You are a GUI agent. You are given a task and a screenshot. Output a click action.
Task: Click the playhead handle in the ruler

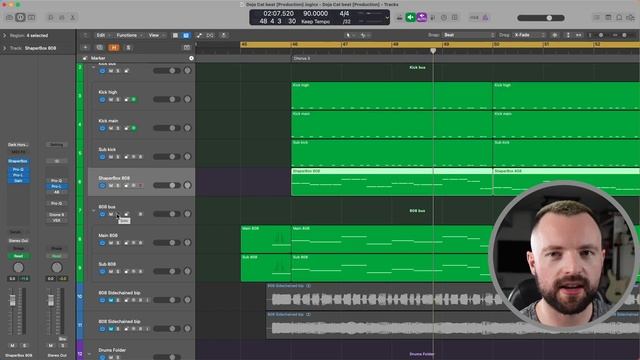tap(433, 51)
